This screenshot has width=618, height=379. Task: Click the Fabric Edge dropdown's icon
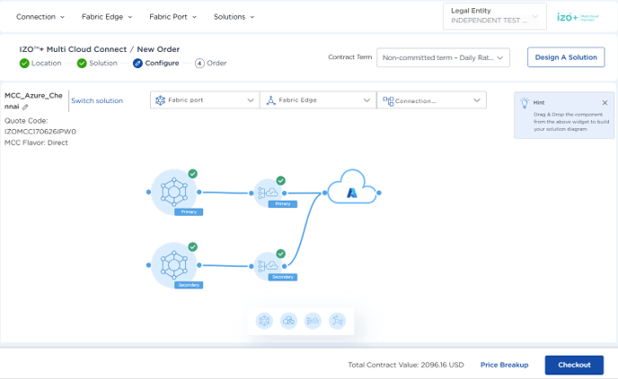click(271, 100)
